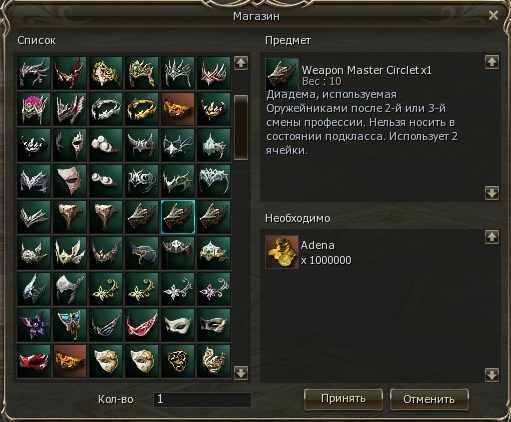Viewport: 511px width, 422px height.
Task: Select the purple flower hair accessory
Action: [x=34, y=325]
